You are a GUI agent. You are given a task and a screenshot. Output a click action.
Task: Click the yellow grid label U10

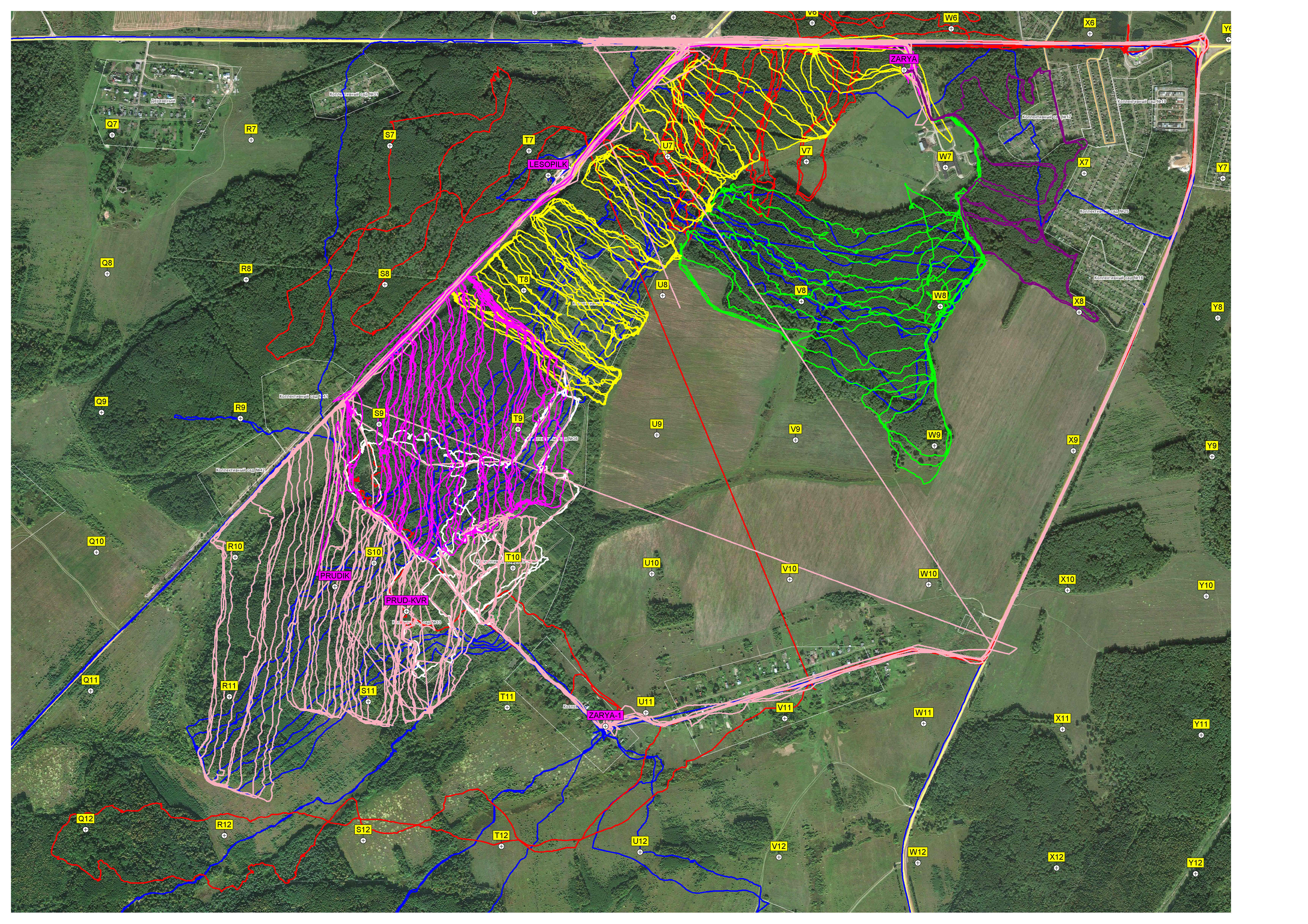(x=652, y=563)
